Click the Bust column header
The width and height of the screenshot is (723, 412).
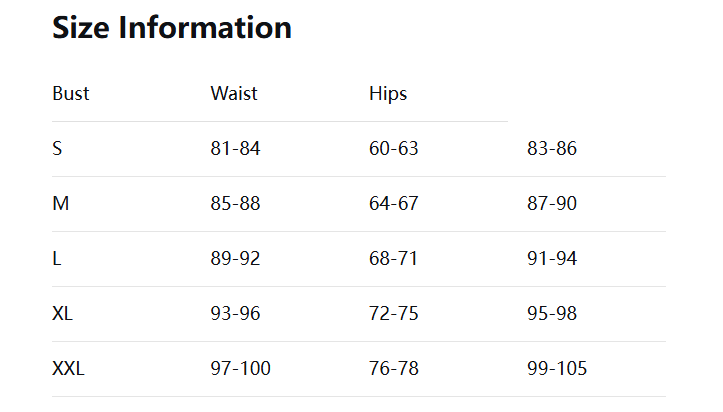(71, 94)
